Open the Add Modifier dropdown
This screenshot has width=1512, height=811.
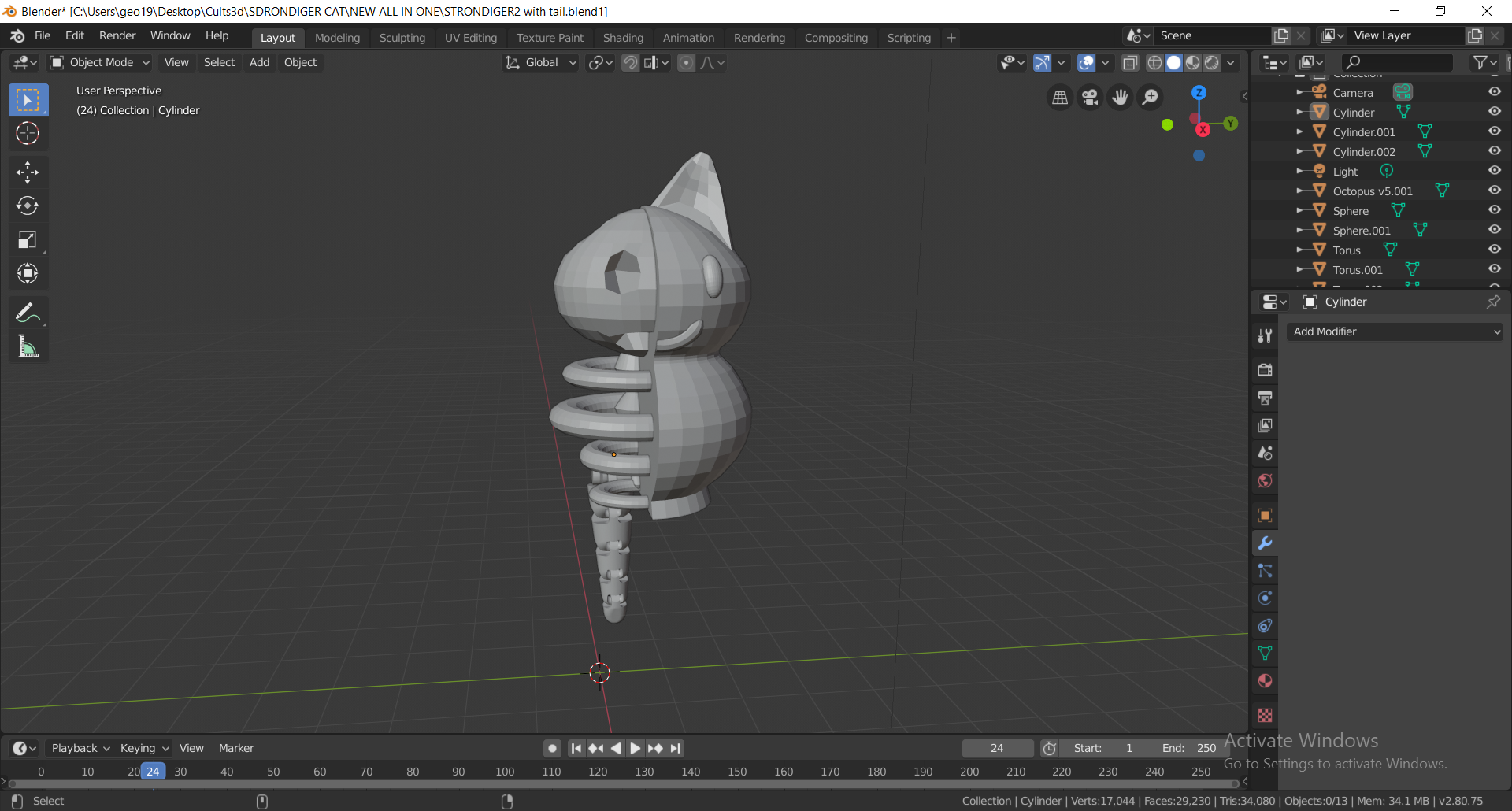pyautogui.click(x=1395, y=331)
